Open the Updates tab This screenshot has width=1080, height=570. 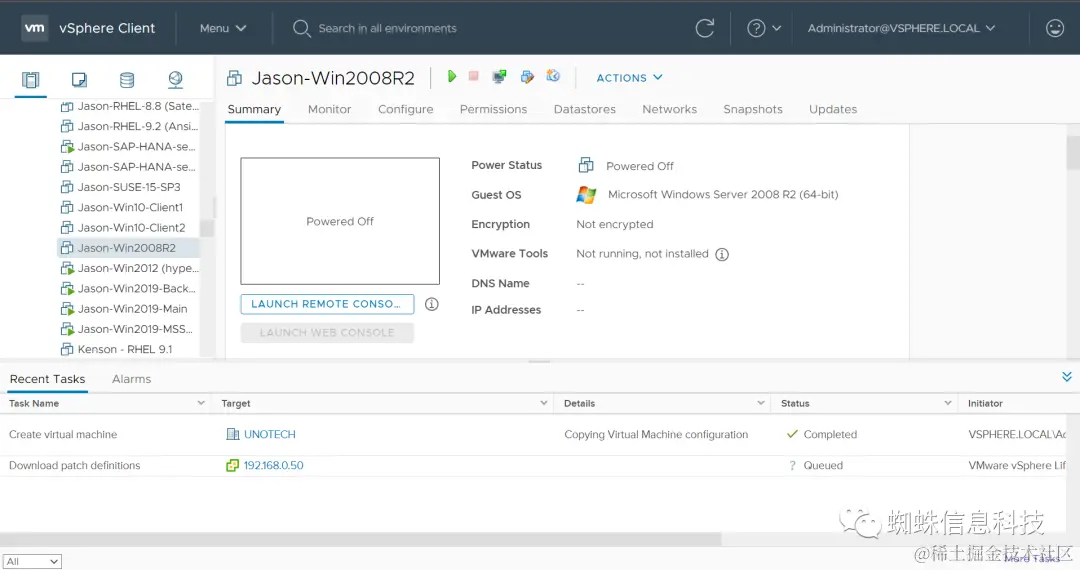833,109
